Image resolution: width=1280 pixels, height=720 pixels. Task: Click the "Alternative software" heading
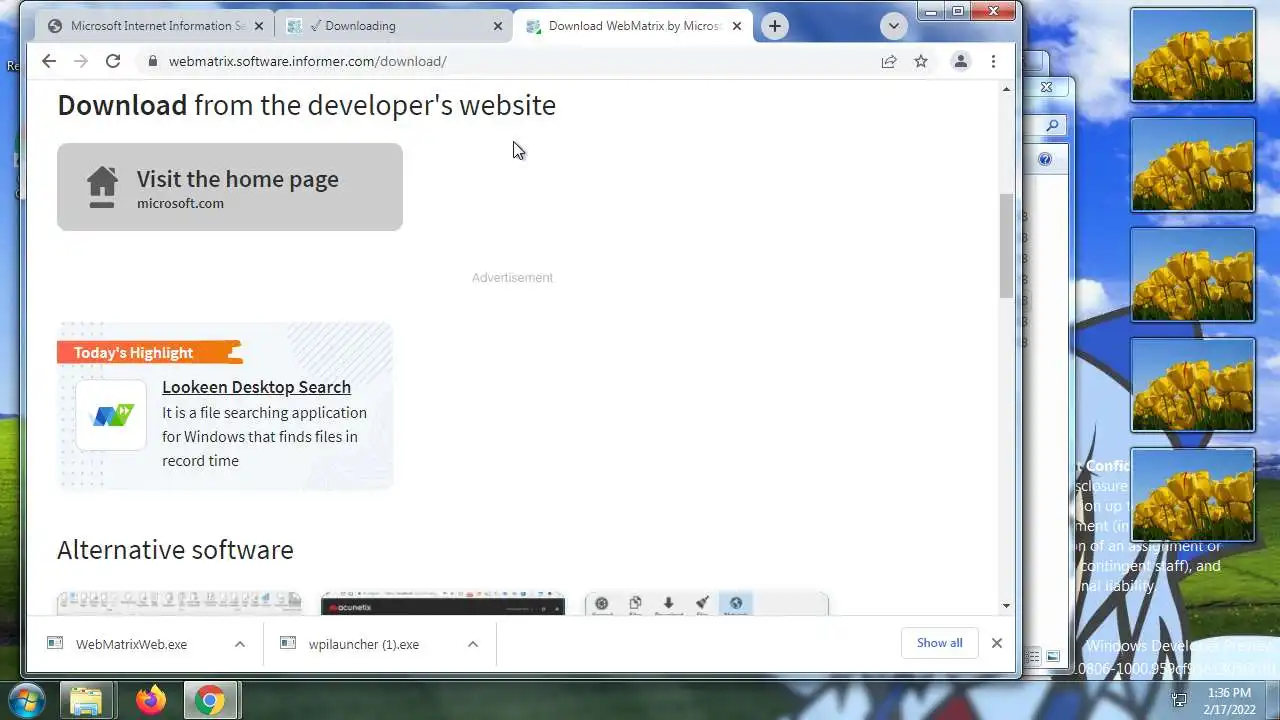[x=175, y=550]
